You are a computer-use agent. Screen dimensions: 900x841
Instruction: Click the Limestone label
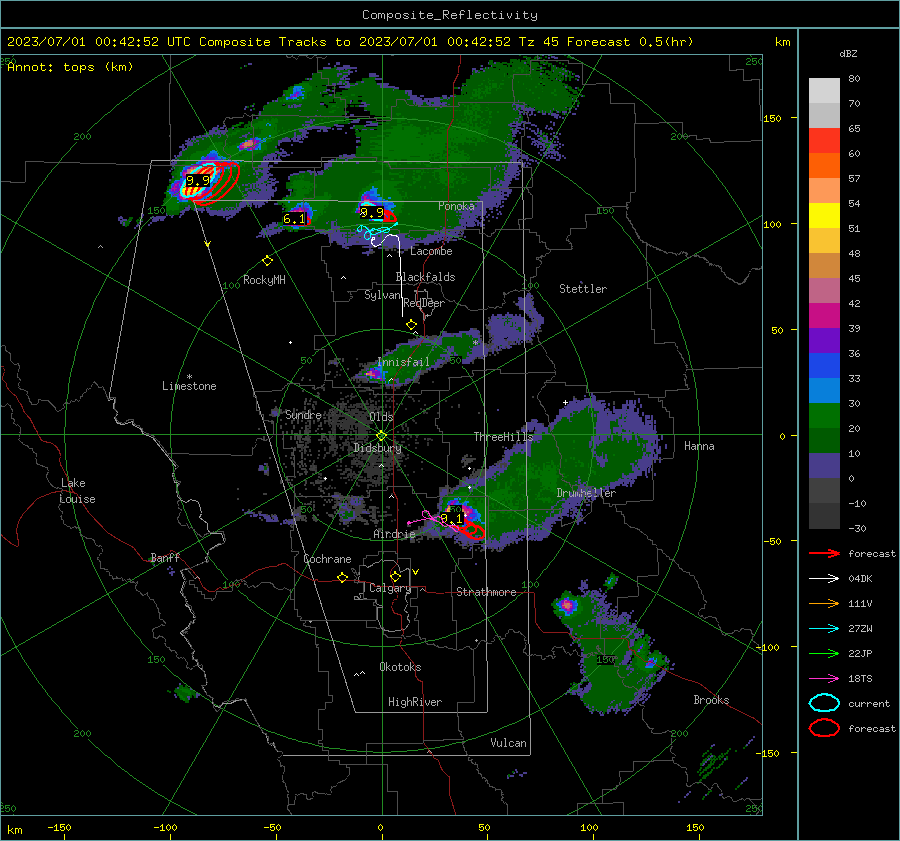point(189,386)
